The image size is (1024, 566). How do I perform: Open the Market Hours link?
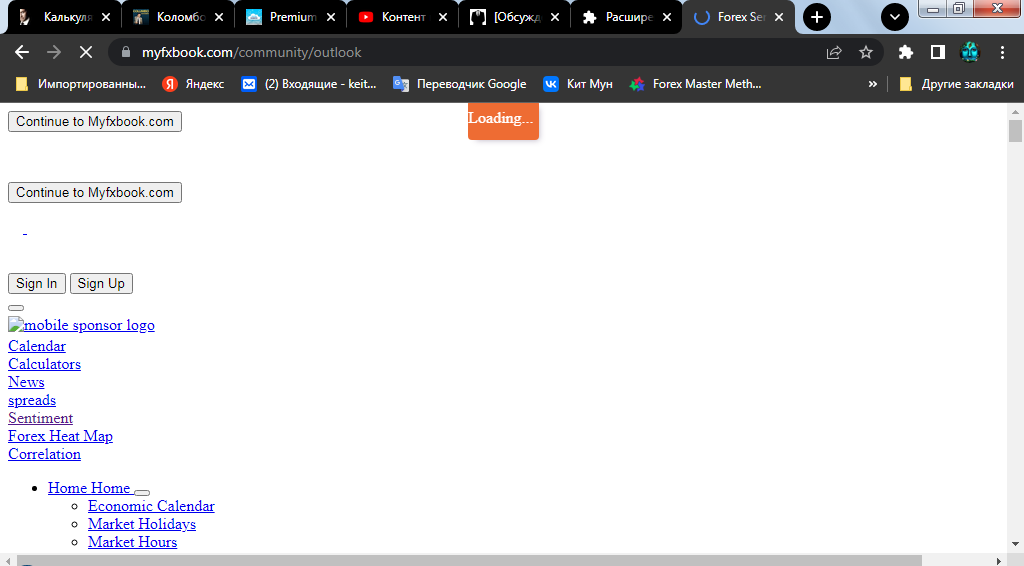(x=133, y=542)
